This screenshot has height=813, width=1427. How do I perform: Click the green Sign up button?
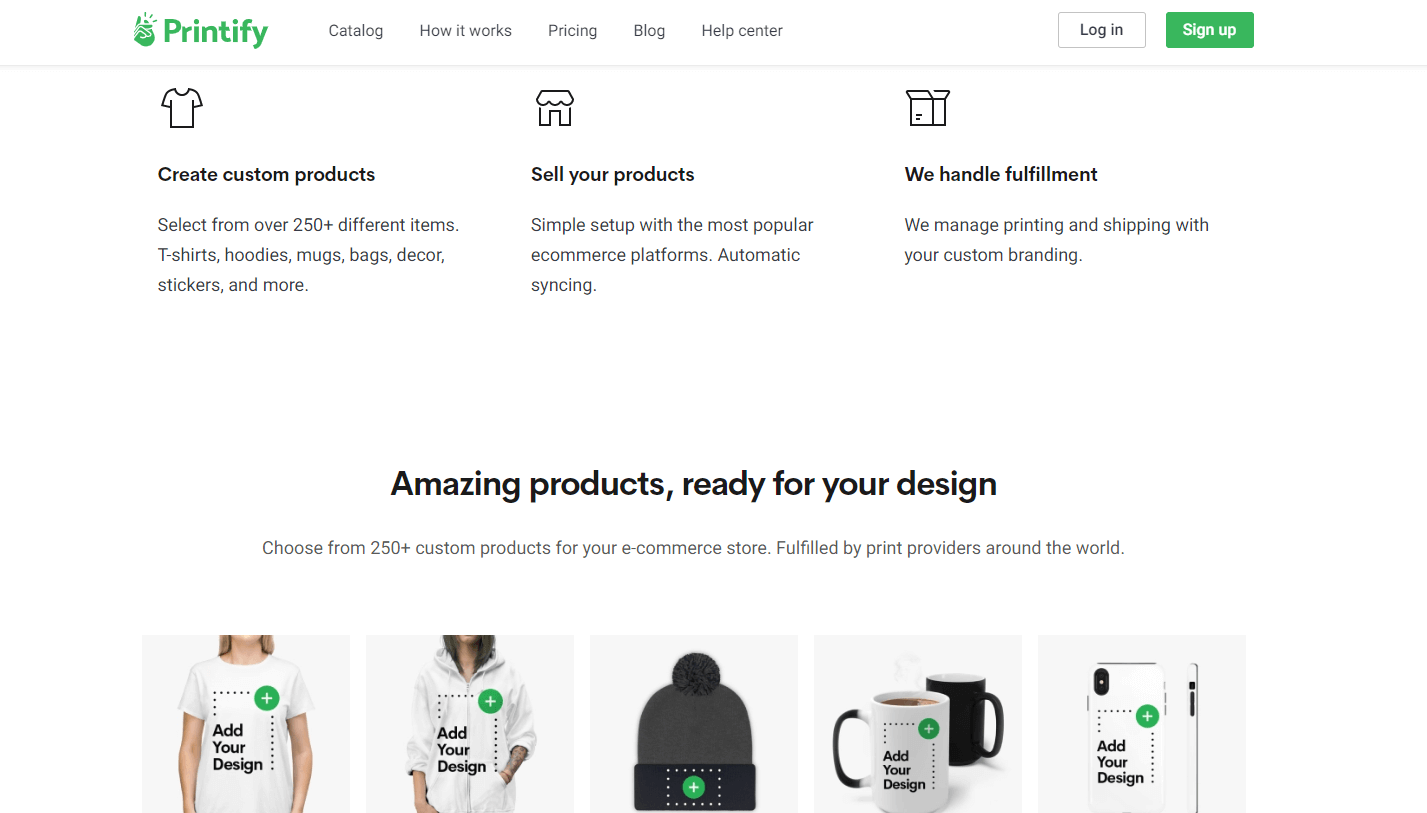(x=1209, y=30)
